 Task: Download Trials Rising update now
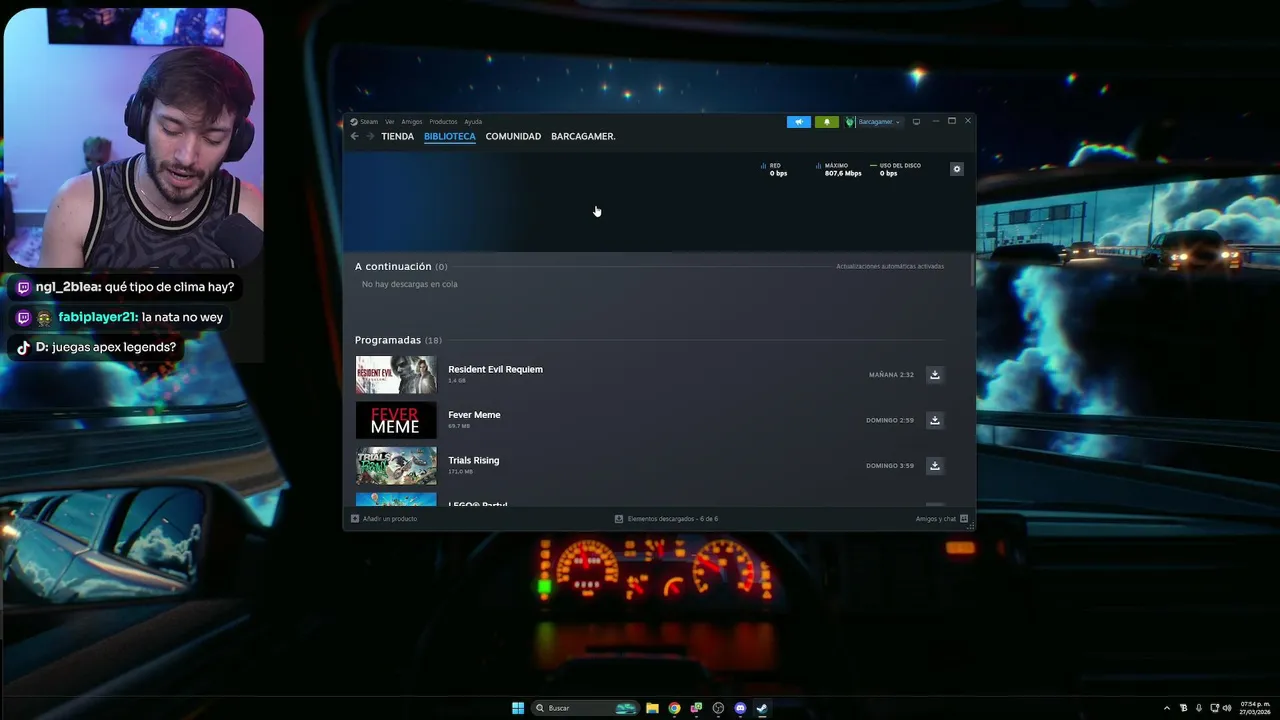[x=935, y=466]
